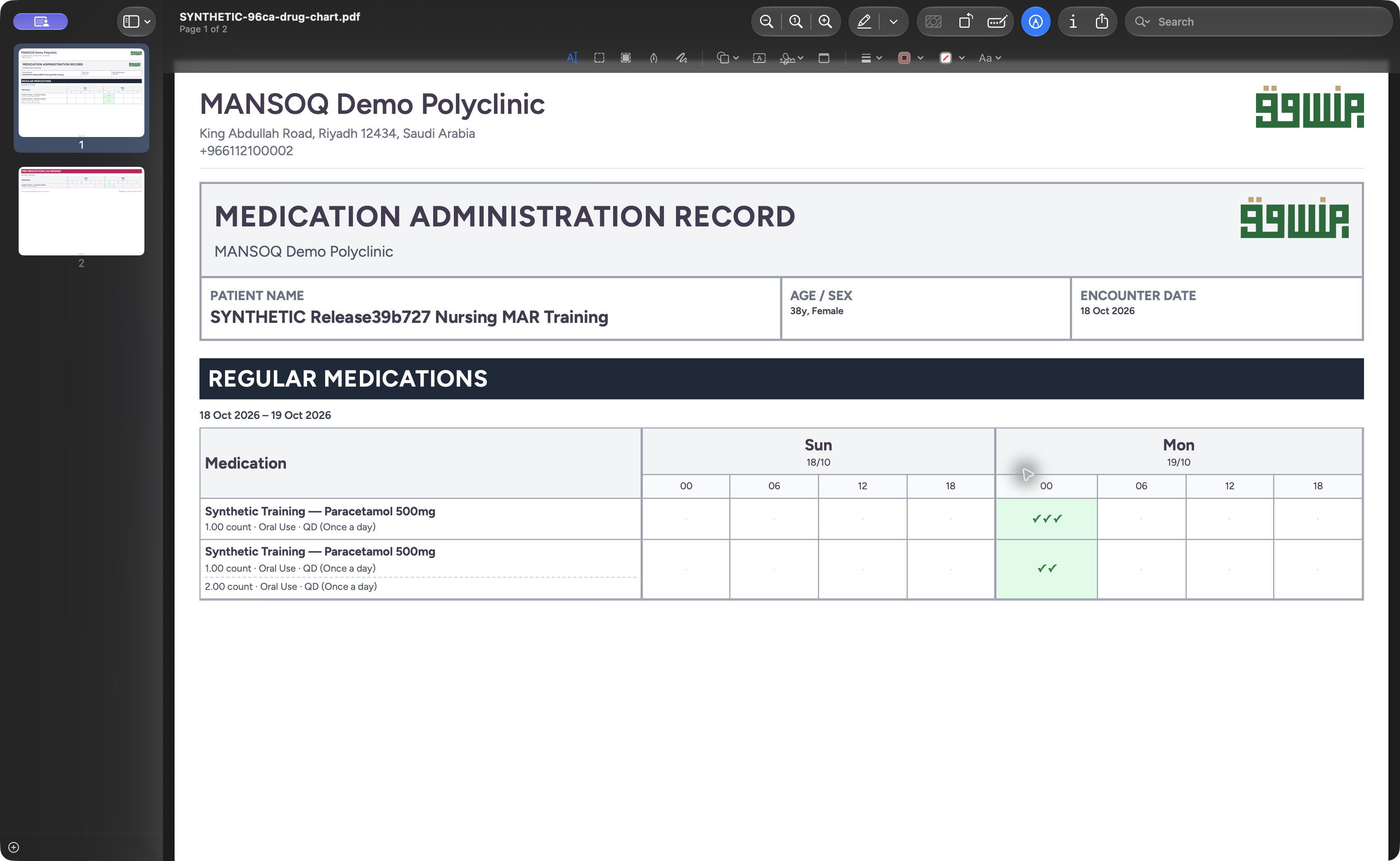
Task: Open the Text Style Aa menu
Action: (x=990, y=58)
